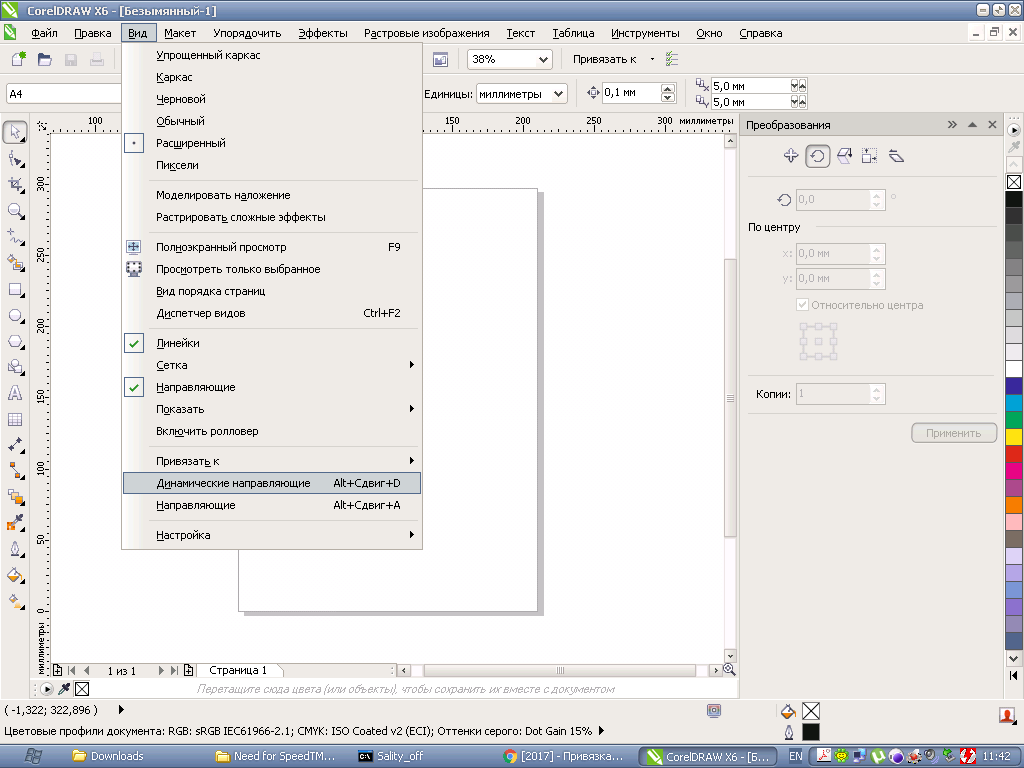
Task: Select the Fill bucket tool
Action: coord(16,575)
